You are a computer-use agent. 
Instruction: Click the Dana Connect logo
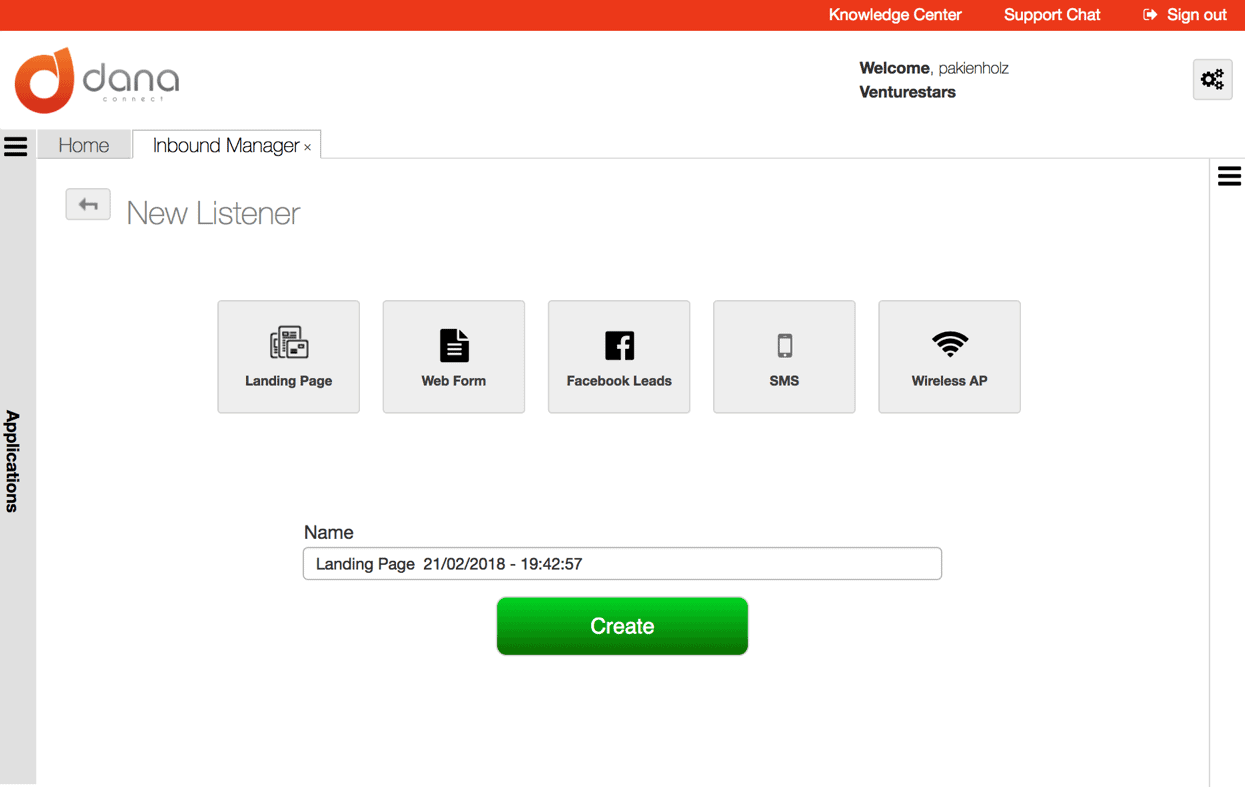tap(97, 80)
